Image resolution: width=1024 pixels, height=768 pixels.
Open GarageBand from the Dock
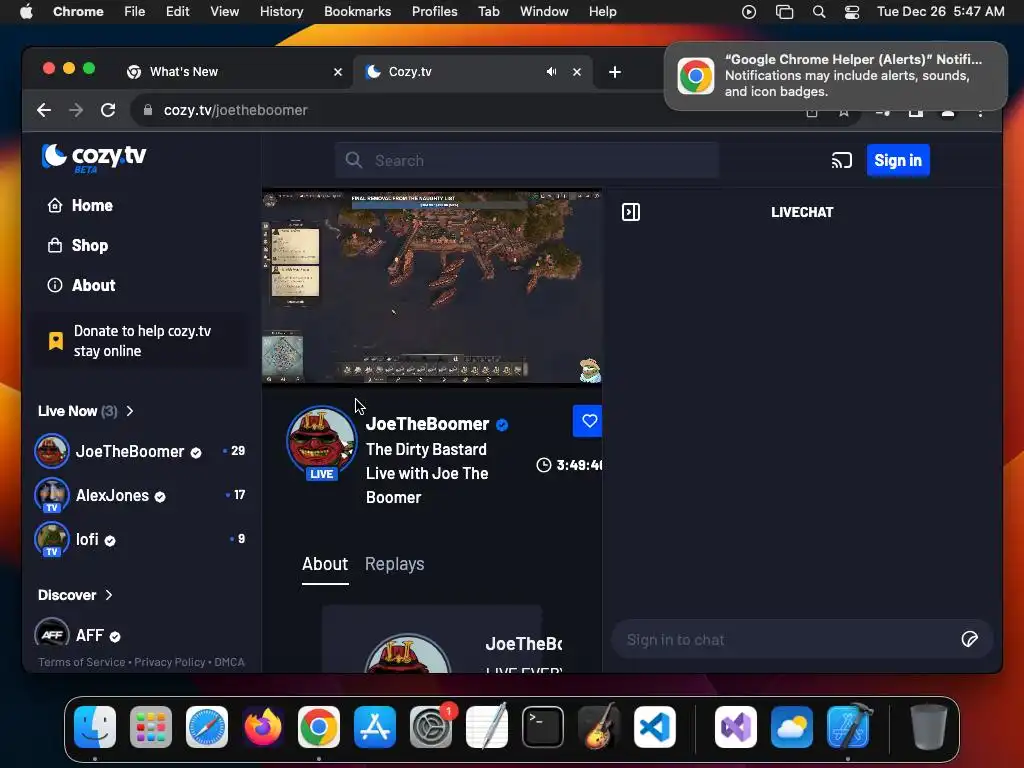point(599,727)
